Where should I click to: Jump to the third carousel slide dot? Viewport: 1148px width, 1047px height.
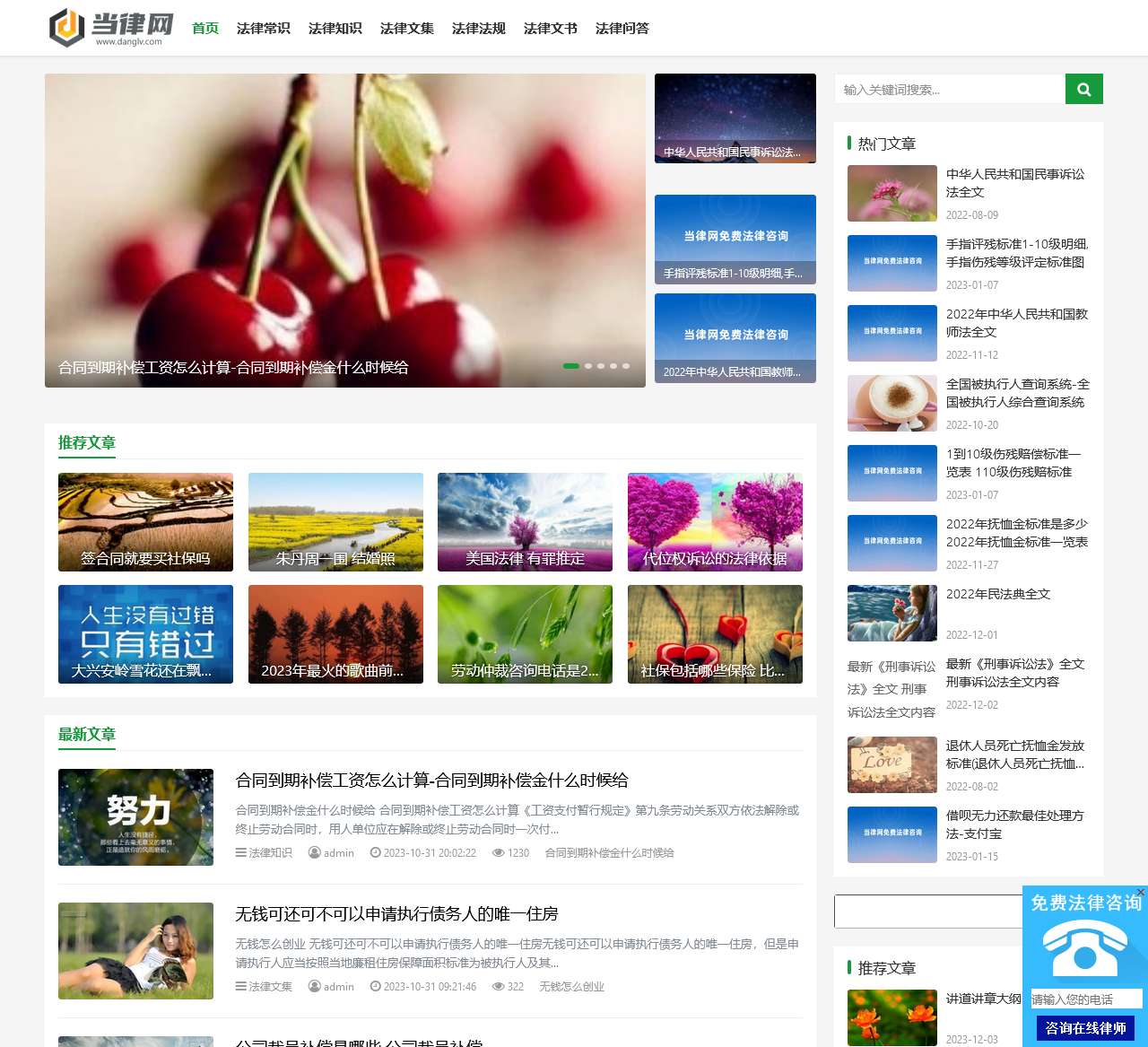[x=601, y=366]
